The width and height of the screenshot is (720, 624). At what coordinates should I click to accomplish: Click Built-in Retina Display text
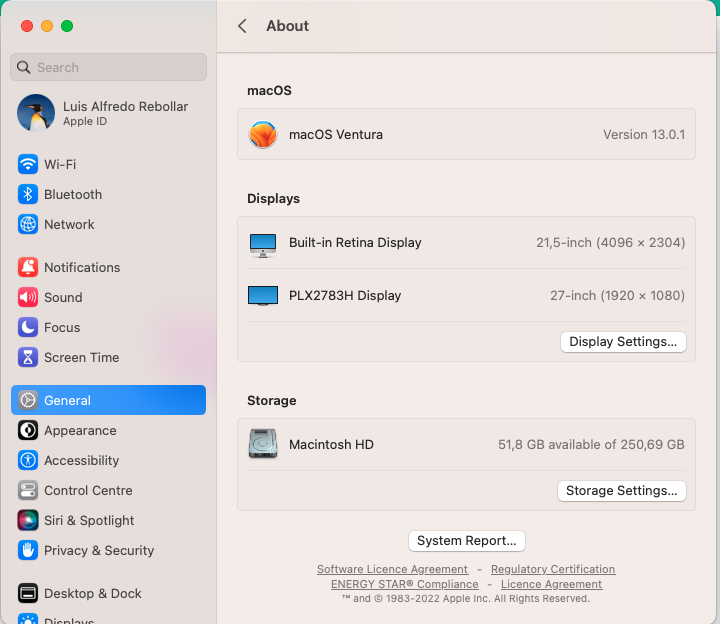pyautogui.click(x=355, y=242)
